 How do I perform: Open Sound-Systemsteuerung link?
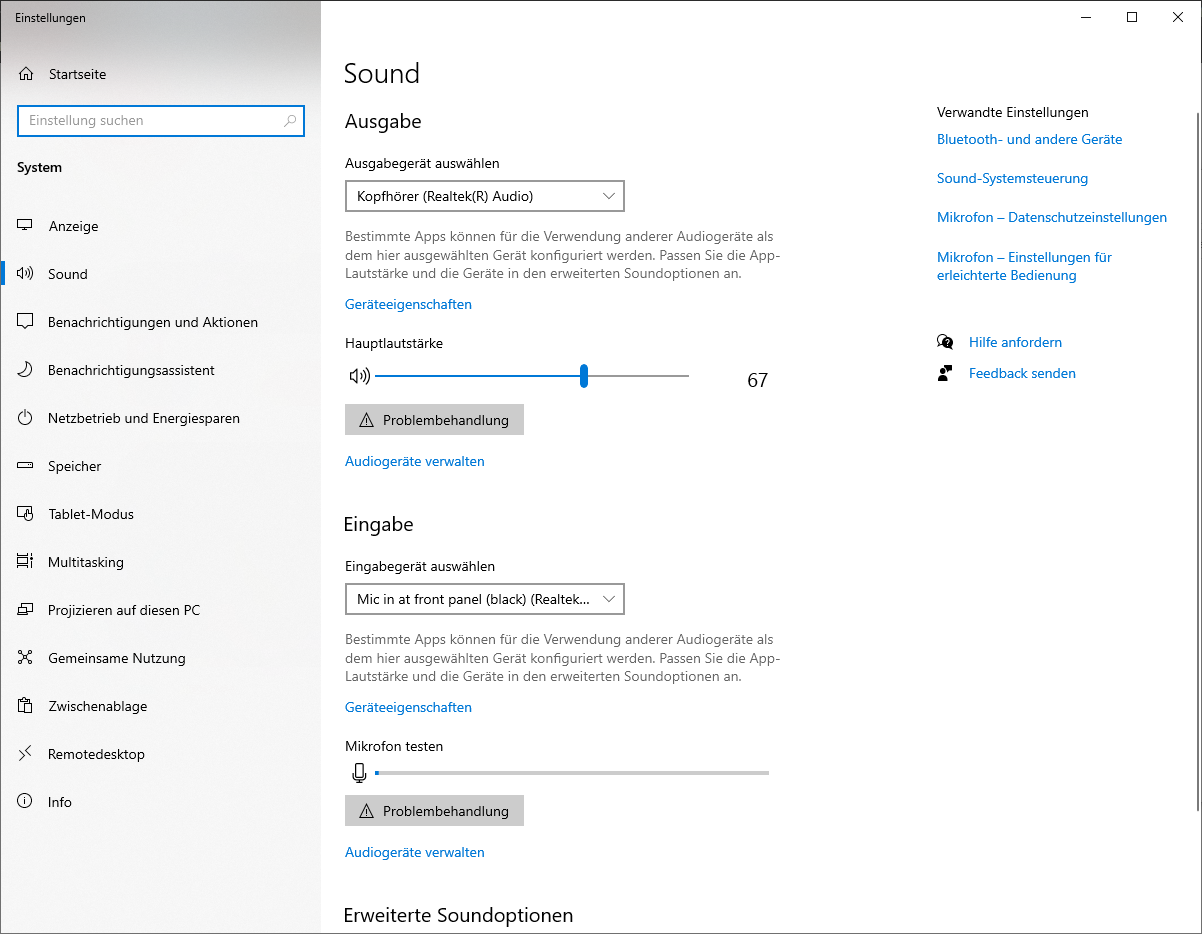point(1012,178)
